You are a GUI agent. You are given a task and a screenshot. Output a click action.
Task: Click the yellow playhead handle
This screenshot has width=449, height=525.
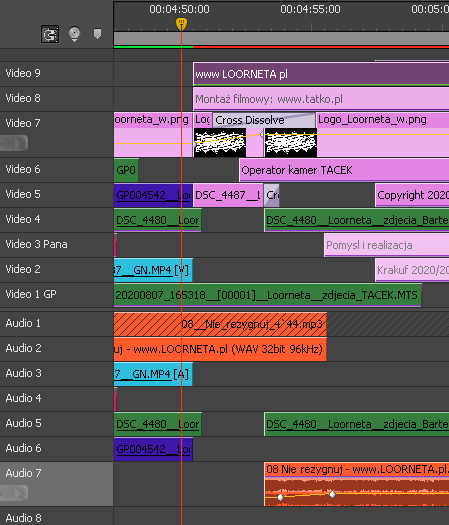pos(181,24)
